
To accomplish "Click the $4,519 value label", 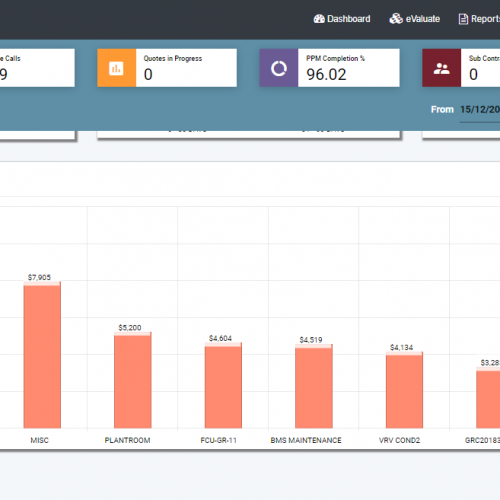I will [311, 340].
